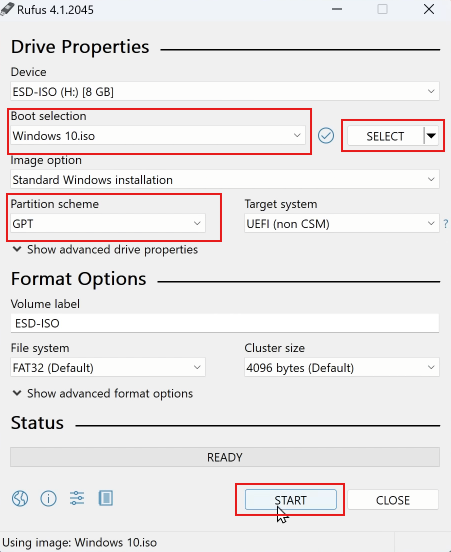Click the SELECT button
The width and height of the screenshot is (451, 552).
point(385,136)
